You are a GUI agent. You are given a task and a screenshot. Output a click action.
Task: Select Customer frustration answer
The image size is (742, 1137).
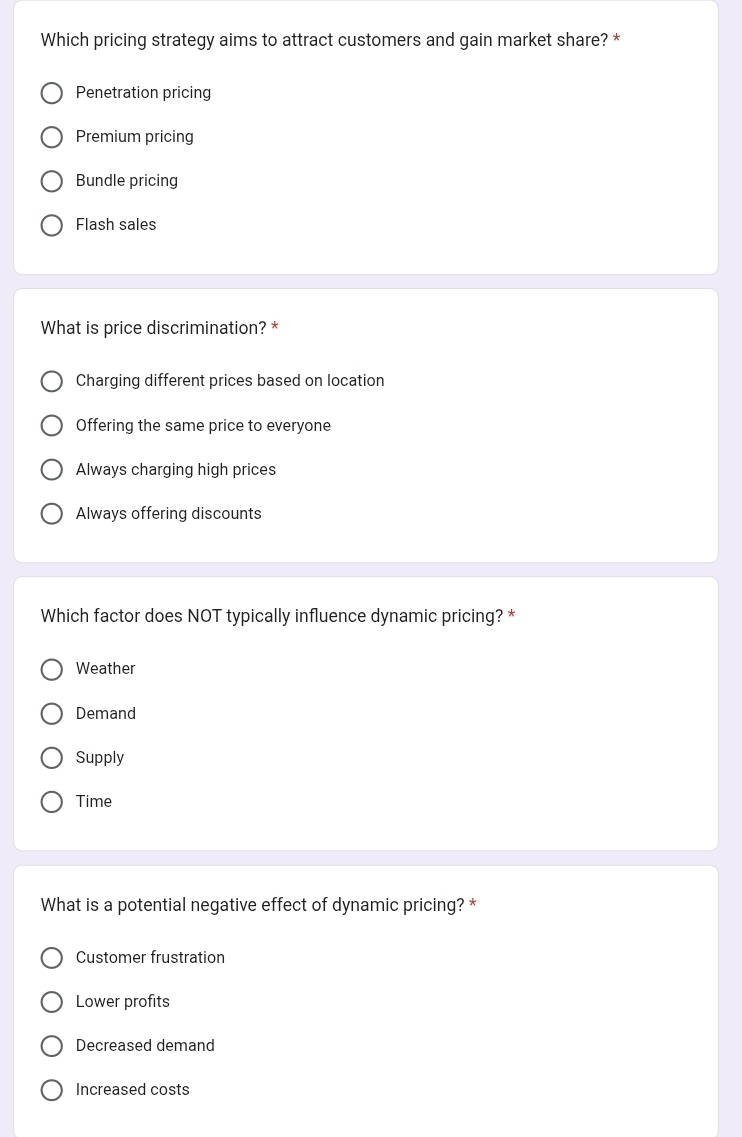pyautogui.click(x=51, y=958)
